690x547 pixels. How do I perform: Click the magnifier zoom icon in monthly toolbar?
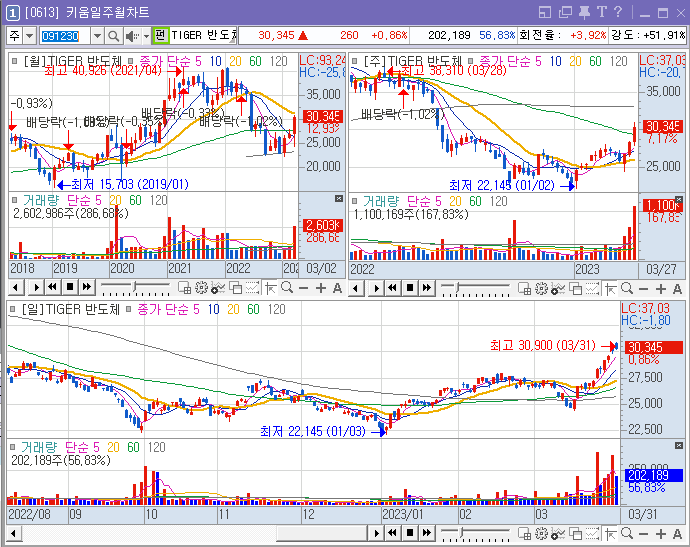click(287, 288)
